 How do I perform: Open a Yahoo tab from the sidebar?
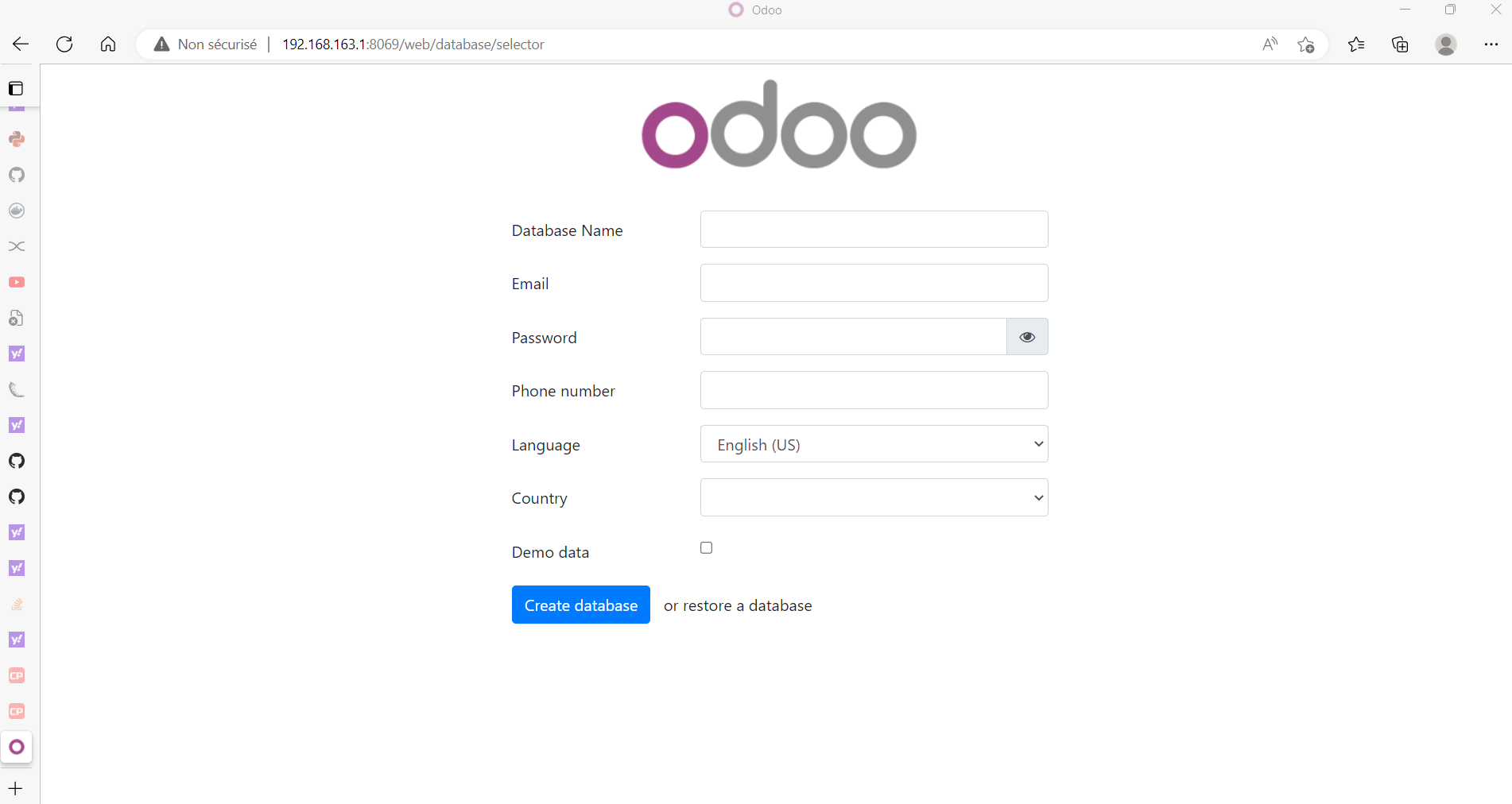(16, 354)
